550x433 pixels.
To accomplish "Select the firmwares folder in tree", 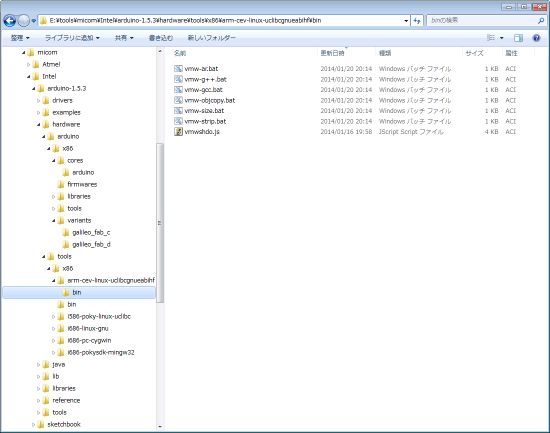I will click(x=82, y=185).
